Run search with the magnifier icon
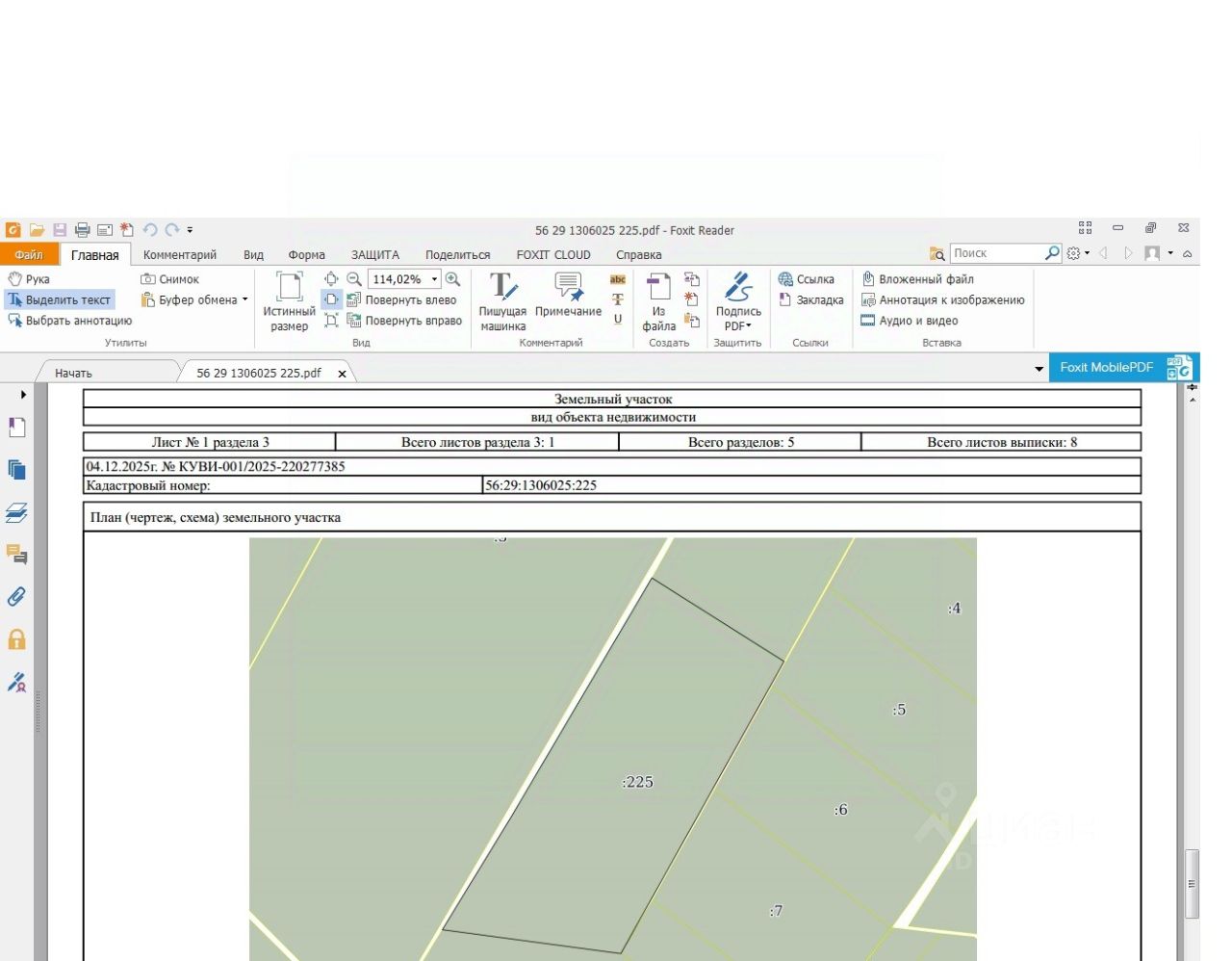The width and height of the screenshot is (1232, 961). click(x=1053, y=253)
